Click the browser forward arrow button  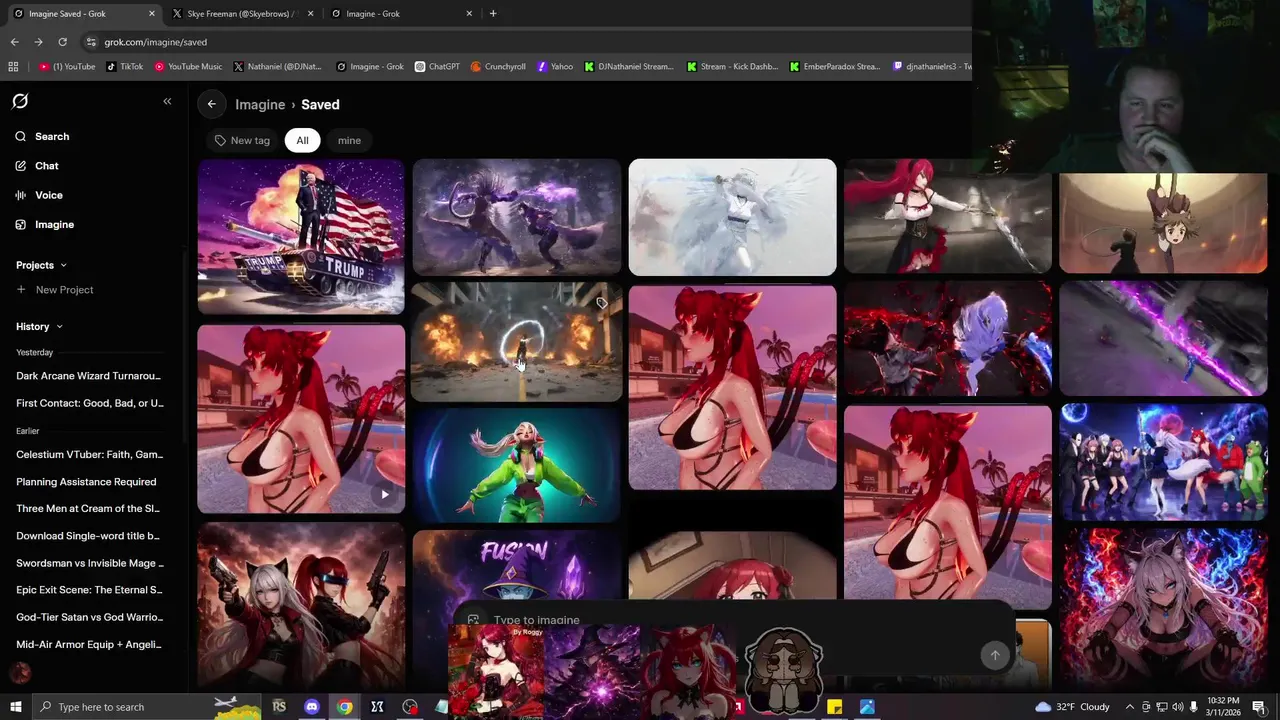(38, 42)
